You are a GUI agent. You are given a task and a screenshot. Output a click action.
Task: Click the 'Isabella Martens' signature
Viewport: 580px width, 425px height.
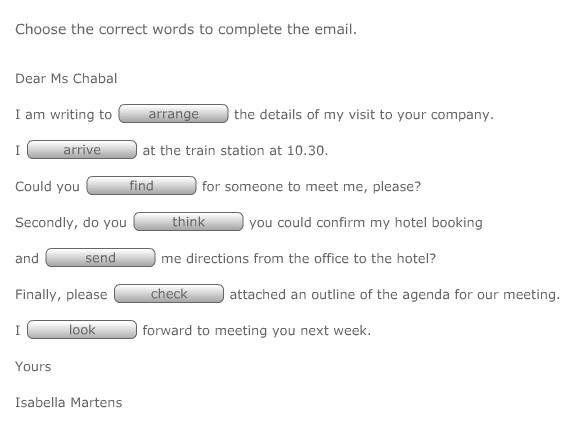[68, 402]
